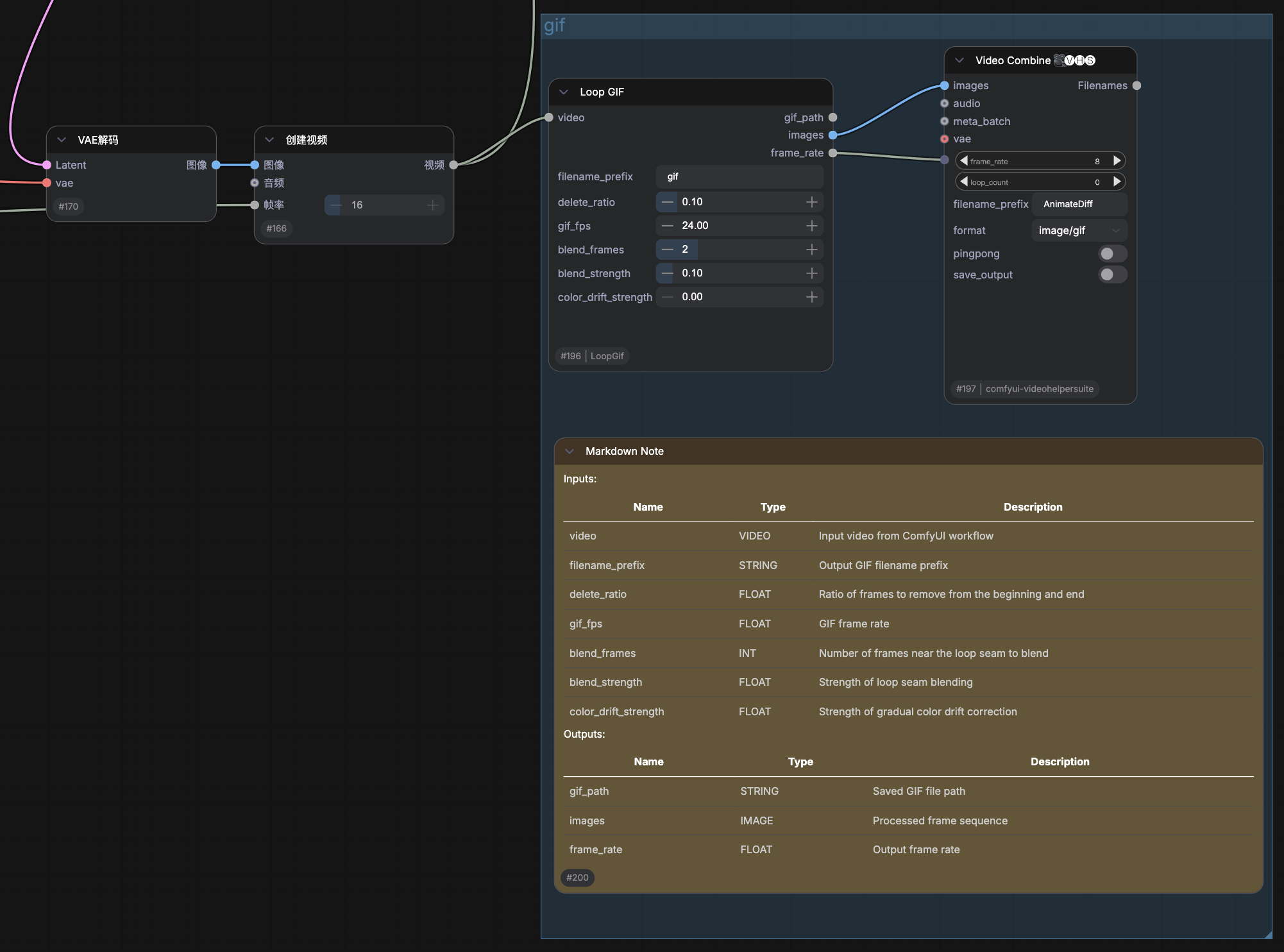Decrease gif_fps with minus button
This screenshot has height=952, width=1284.
[x=668, y=226]
